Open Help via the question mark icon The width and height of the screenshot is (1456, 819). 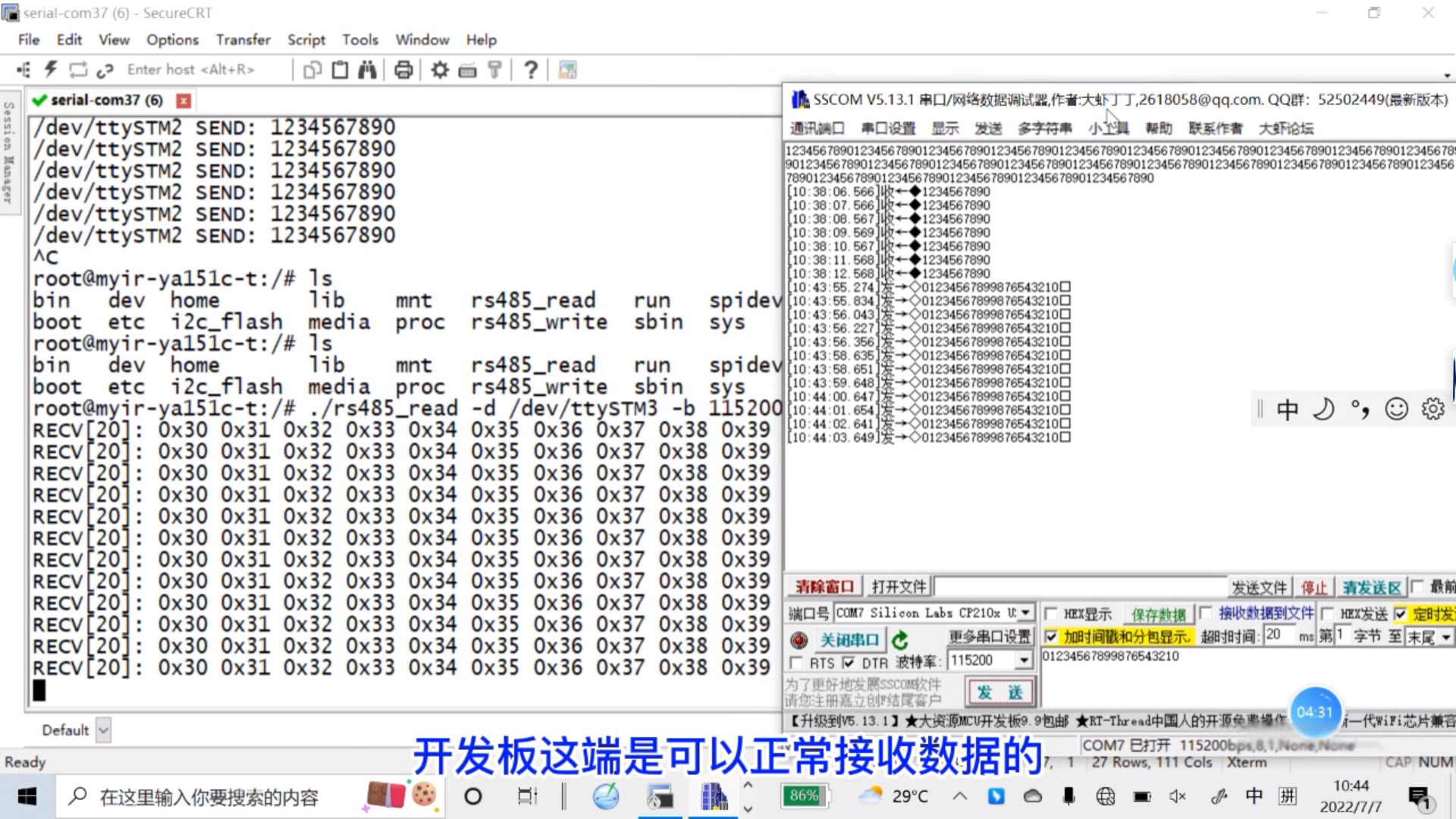click(531, 70)
